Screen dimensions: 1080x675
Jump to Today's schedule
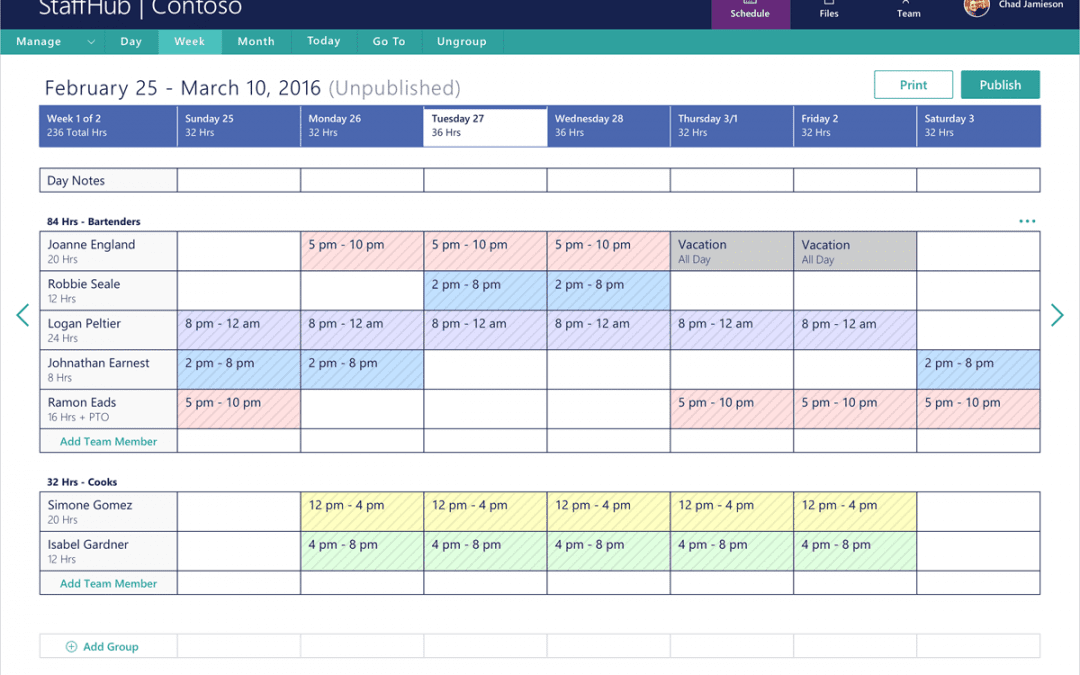323,41
